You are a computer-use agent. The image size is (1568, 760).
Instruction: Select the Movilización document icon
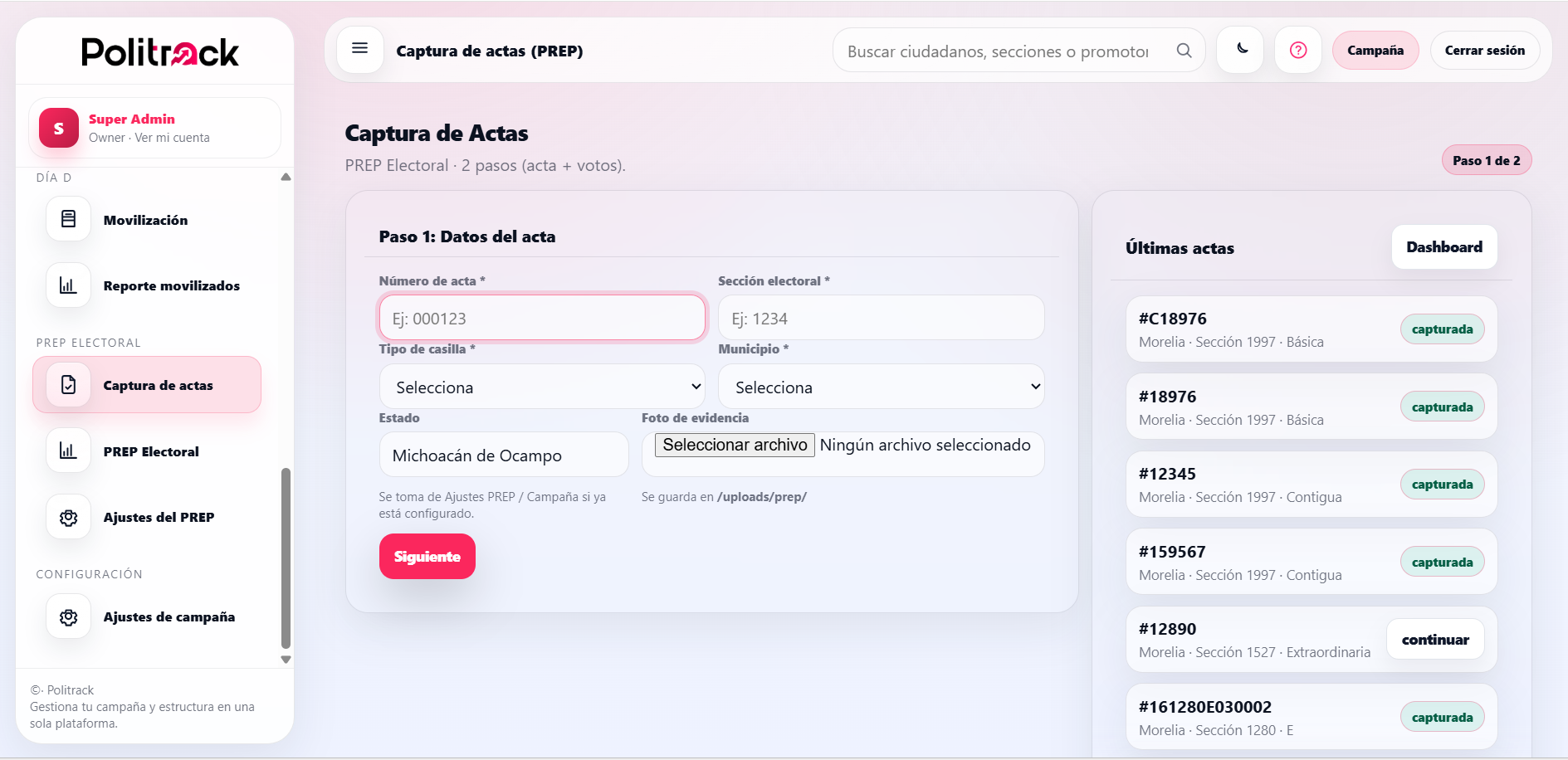(x=67, y=218)
